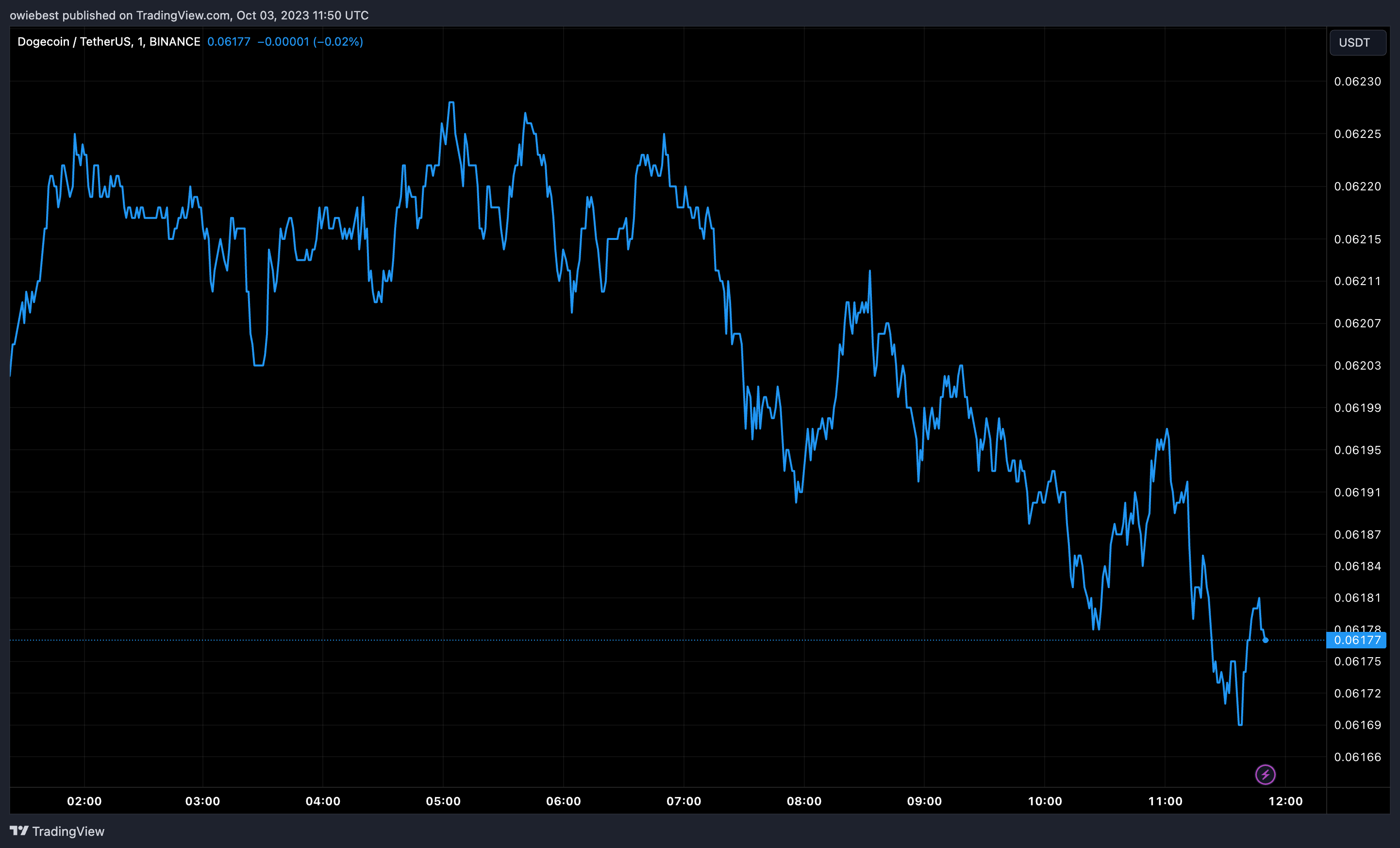1400x848 pixels.
Task: Click the 0.06195 price axis label
Action: tap(1357, 450)
